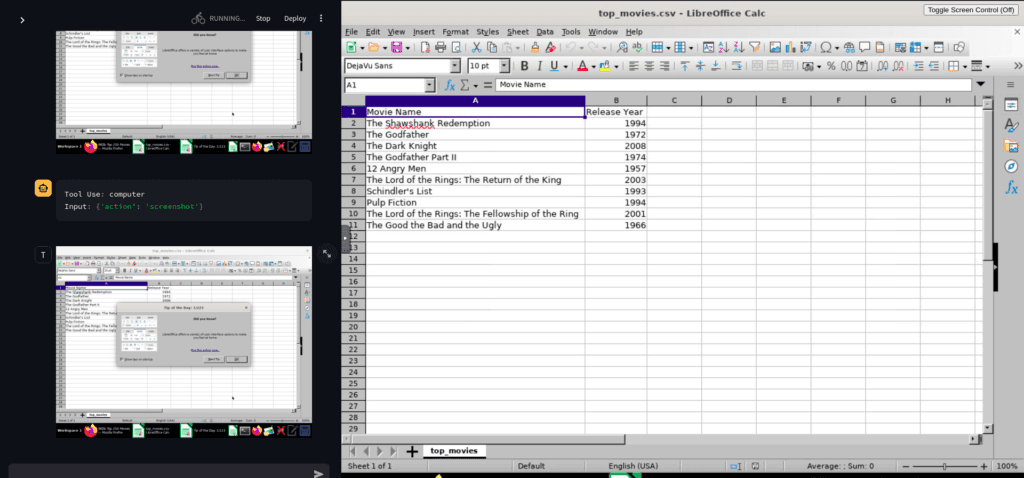Run the Spelling check icon
Viewport: 1024px width, 478px height.
pyautogui.click(x=637, y=47)
